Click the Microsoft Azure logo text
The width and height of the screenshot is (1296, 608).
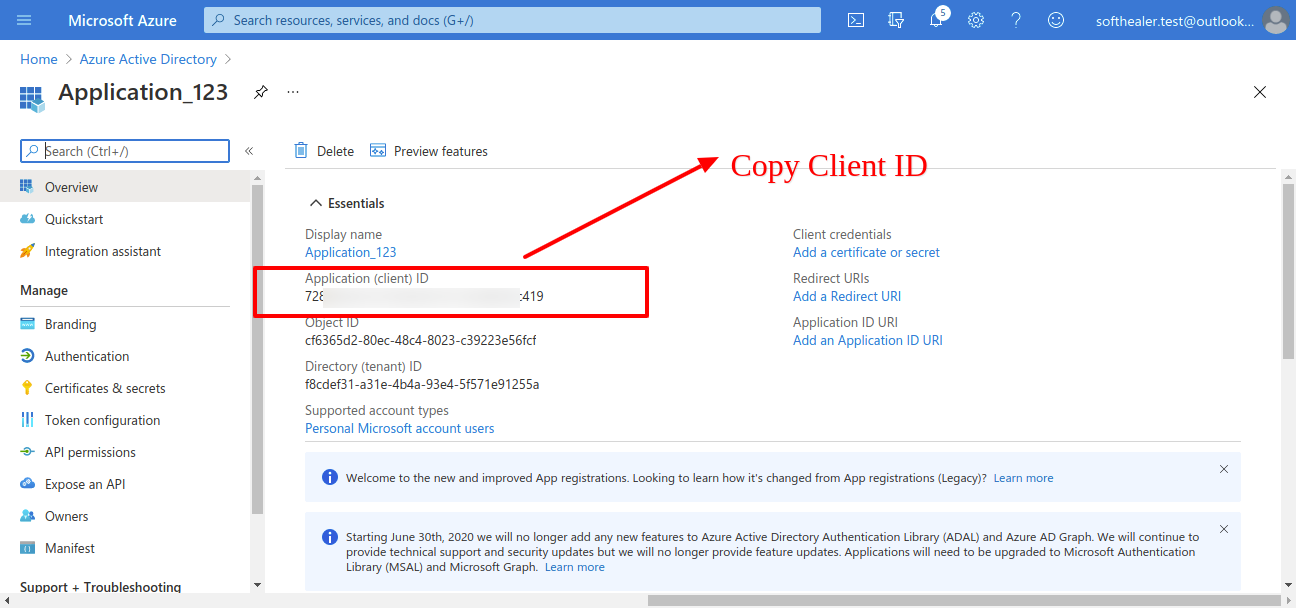pos(122,20)
